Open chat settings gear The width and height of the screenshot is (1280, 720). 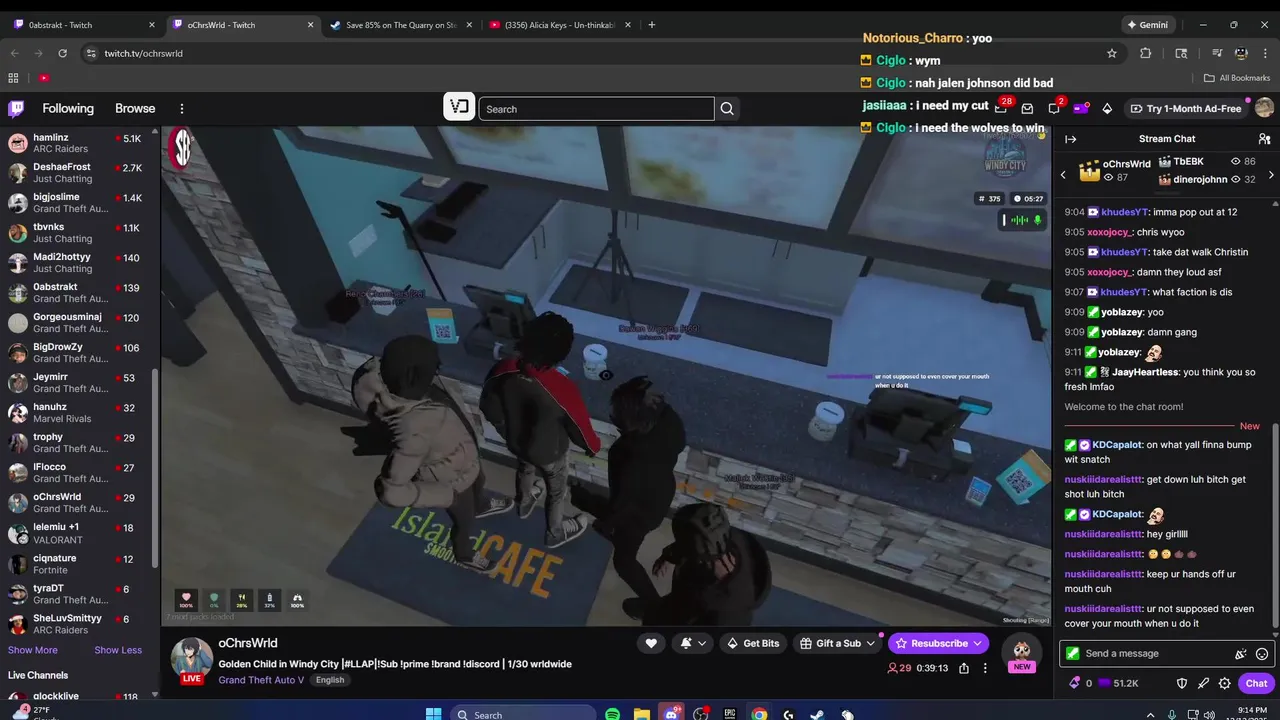coord(1224,683)
